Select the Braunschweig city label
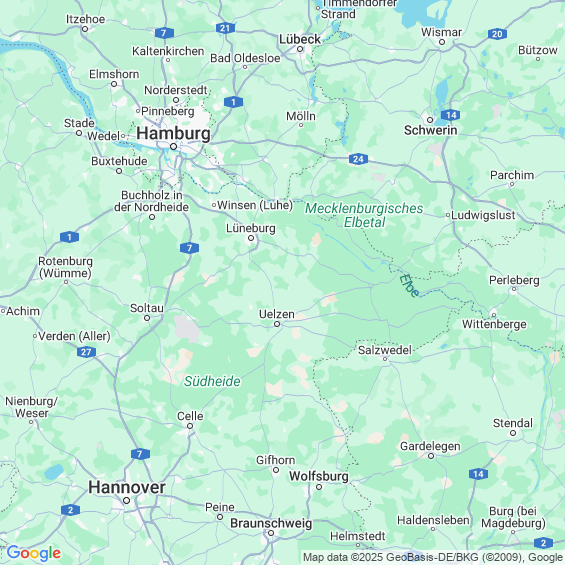The width and height of the screenshot is (565, 565). click(x=271, y=523)
